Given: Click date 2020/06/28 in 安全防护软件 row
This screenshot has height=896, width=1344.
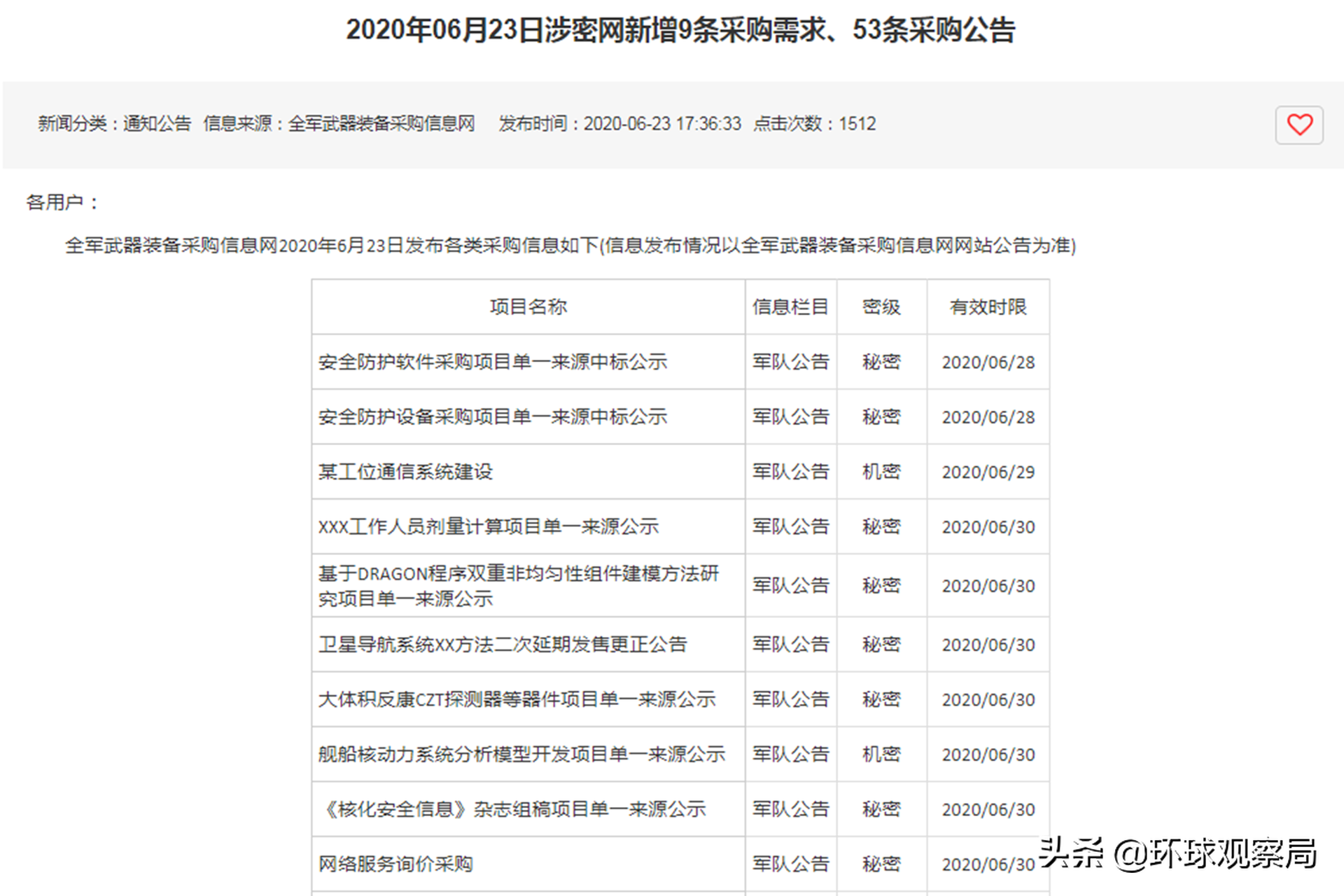Looking at the screenshot, I should pyautogui.click(x=988, y=363).
